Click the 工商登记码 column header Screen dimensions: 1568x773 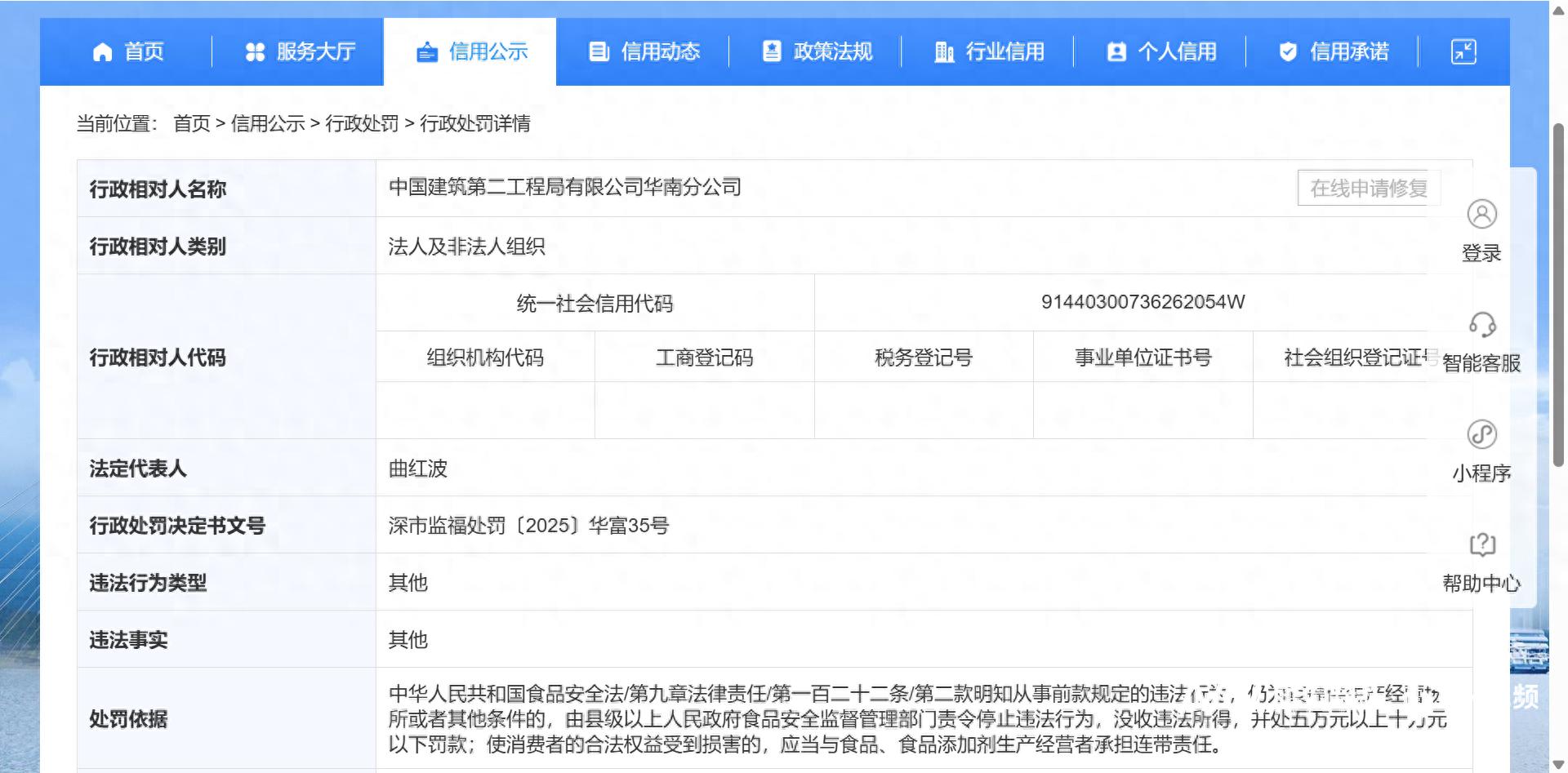[x=705, y=358]
